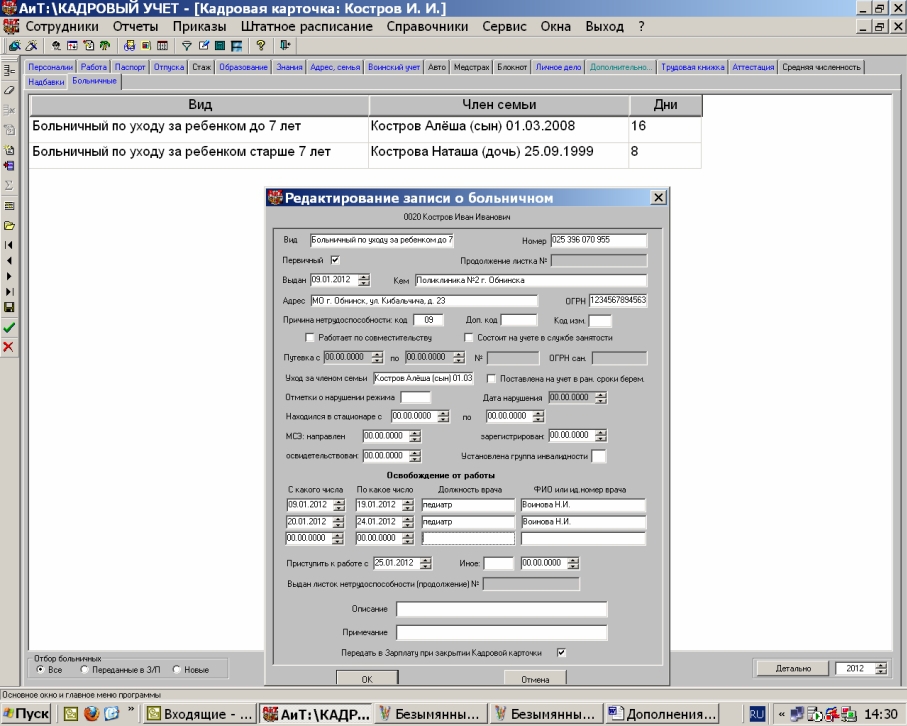Click the teal square toolbar icon
This screenshot has width=907, height=726.
pyautogui.click(x=220, y=46)
